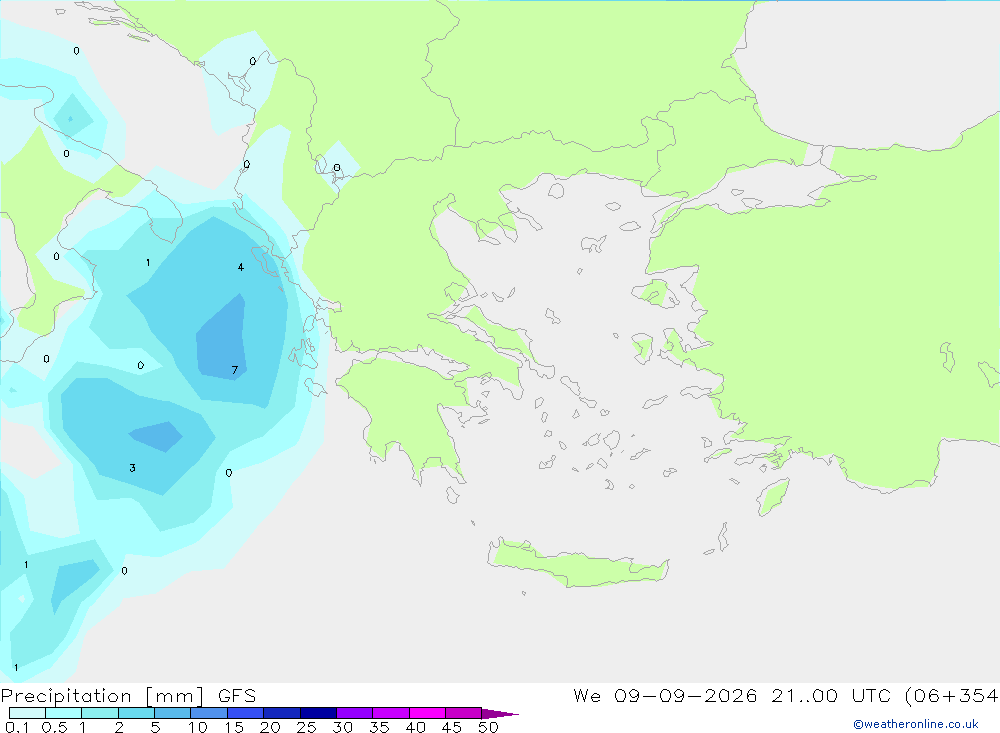1000x733 pixels.
Task: Pick the magenta legend swatch between 40 and 45
Action: (x=427, y=713)
